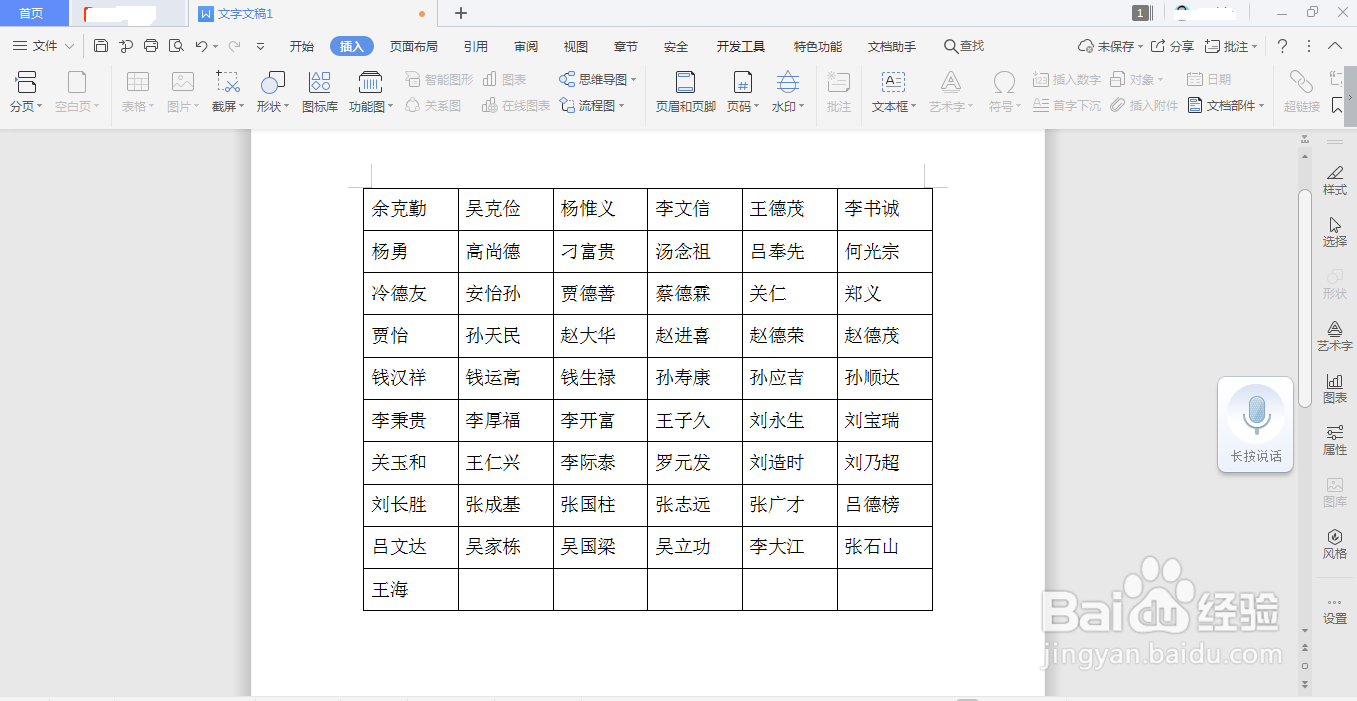Click the 图表 panel icon on right sidebar

pyautogui.click(x=1334, y=388)
